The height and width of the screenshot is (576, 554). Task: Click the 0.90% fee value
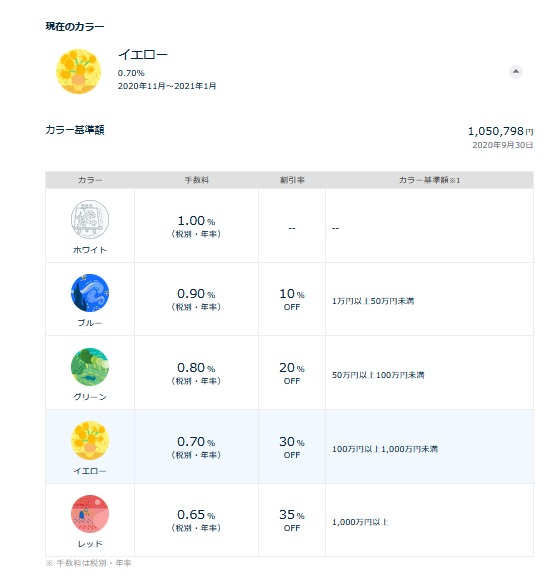[196, 294]
